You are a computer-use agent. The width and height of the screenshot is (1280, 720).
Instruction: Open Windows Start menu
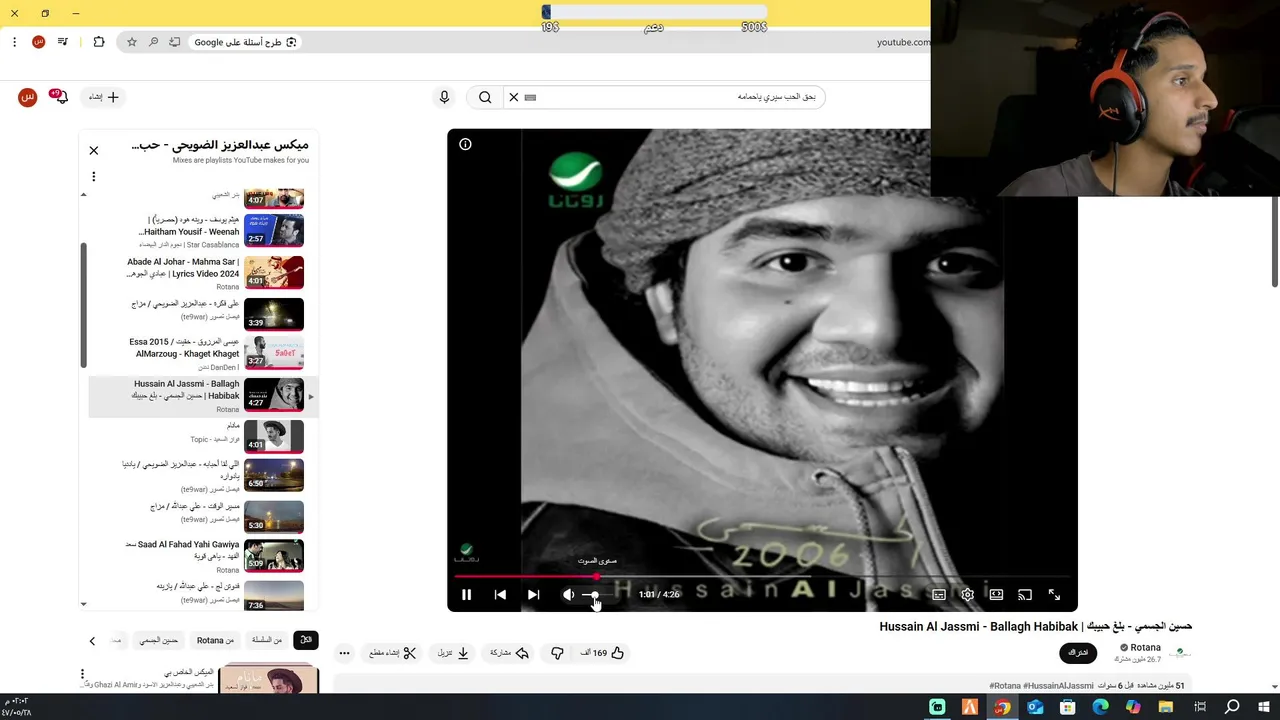[x=1266, y=707]
